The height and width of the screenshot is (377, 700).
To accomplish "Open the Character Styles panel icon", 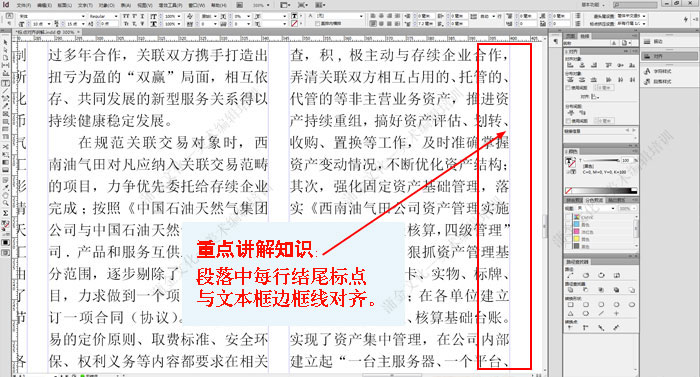I will click(x=658, y=71).
